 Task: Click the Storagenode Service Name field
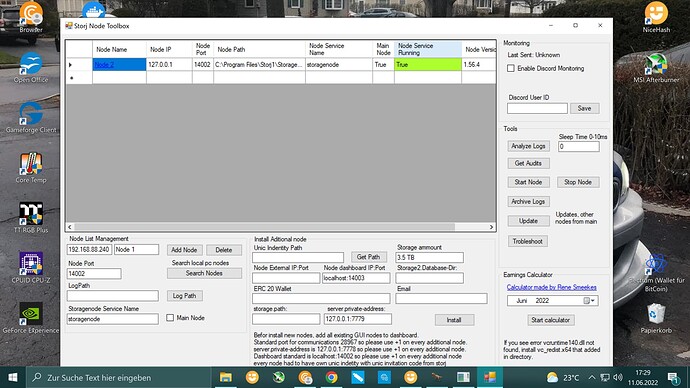(112, 319)
